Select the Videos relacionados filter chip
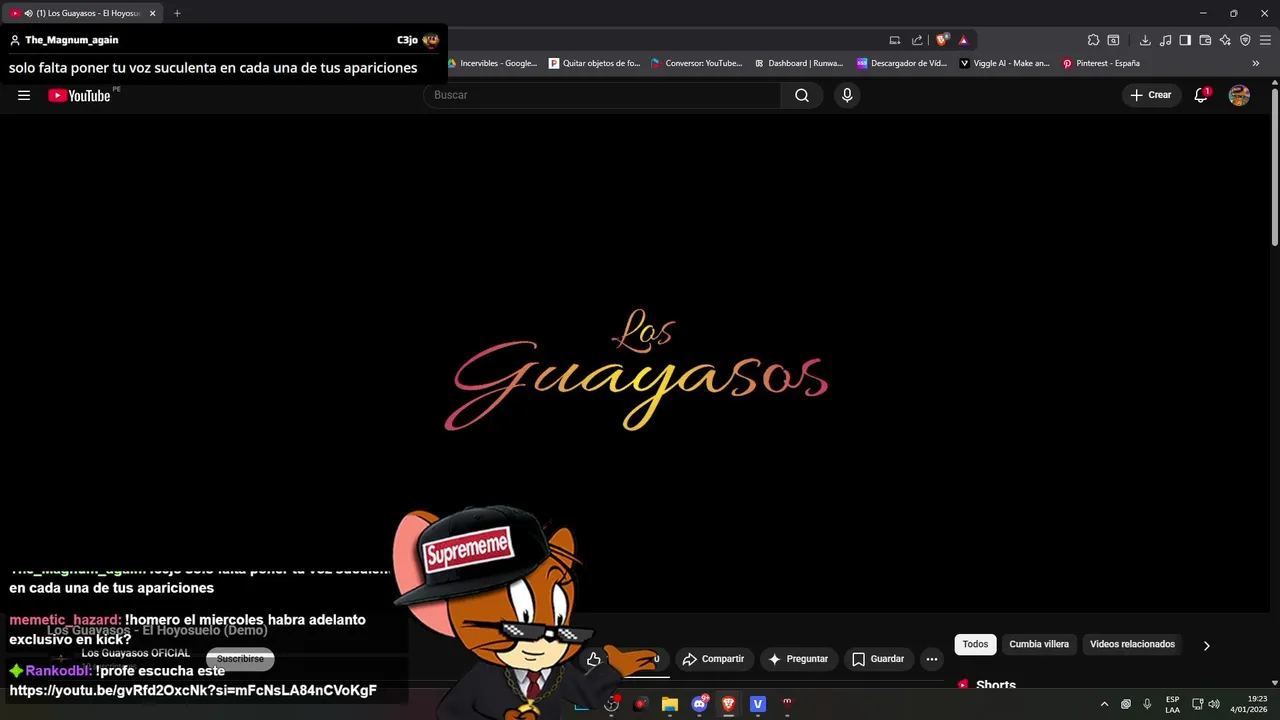Screen dimensions: 1280x720 tap(1132, 644)
